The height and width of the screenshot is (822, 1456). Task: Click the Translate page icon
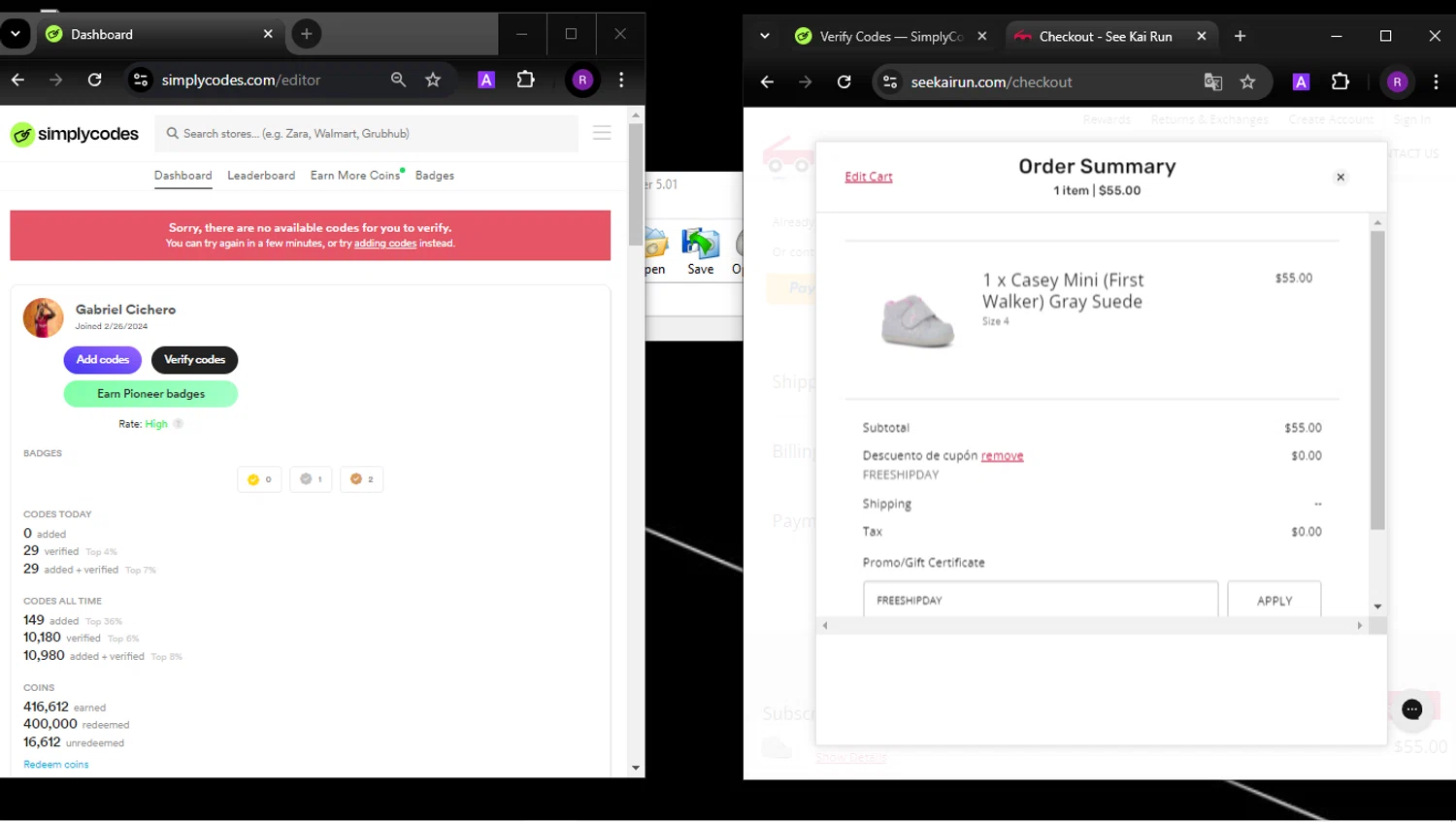[1213, 82]
